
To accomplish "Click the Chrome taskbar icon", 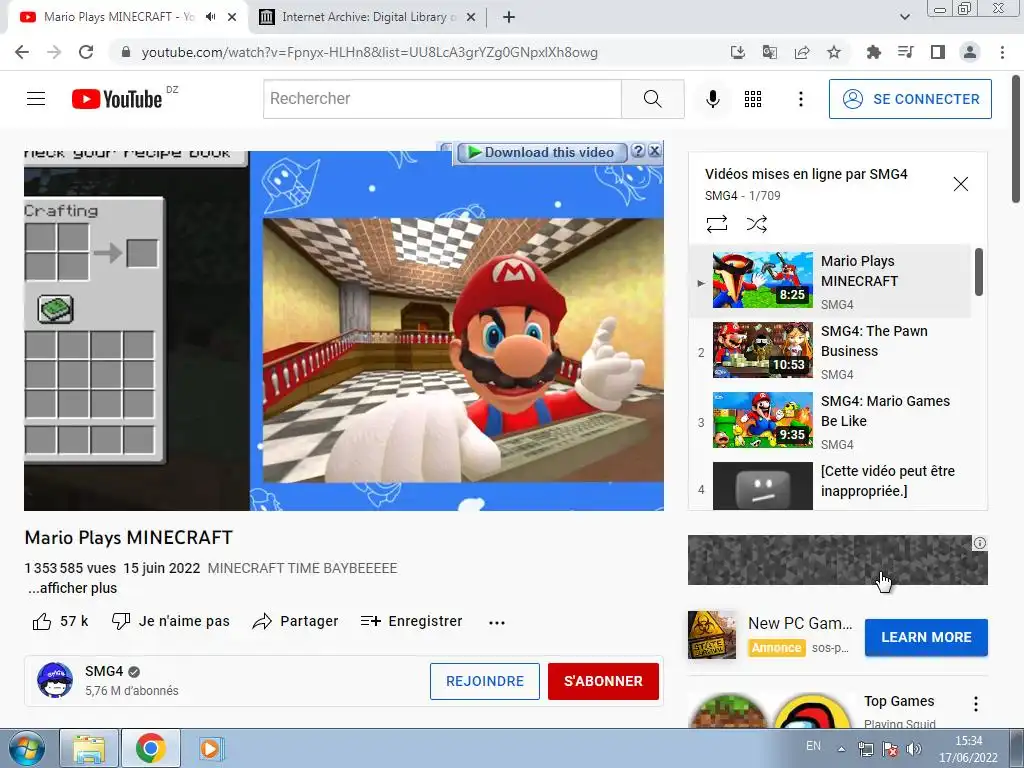I will coord(150,748).
